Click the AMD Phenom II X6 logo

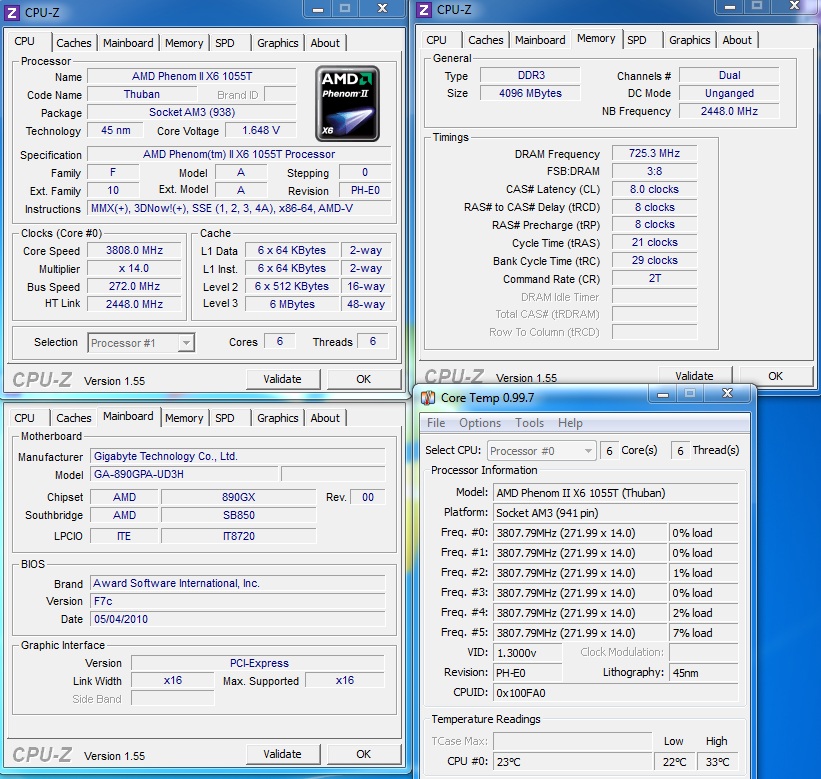tap(347, 103)
